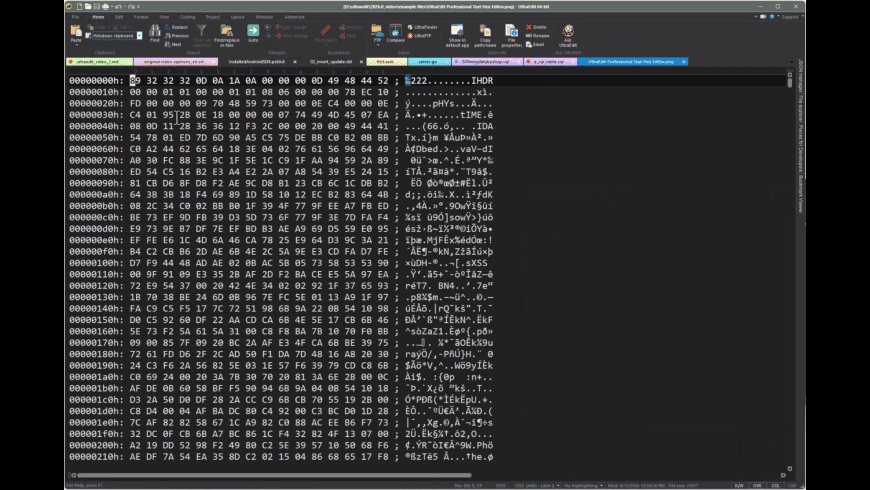Switch to the InstalledAndroidSDK.pcklist file tab

[256, 62]
